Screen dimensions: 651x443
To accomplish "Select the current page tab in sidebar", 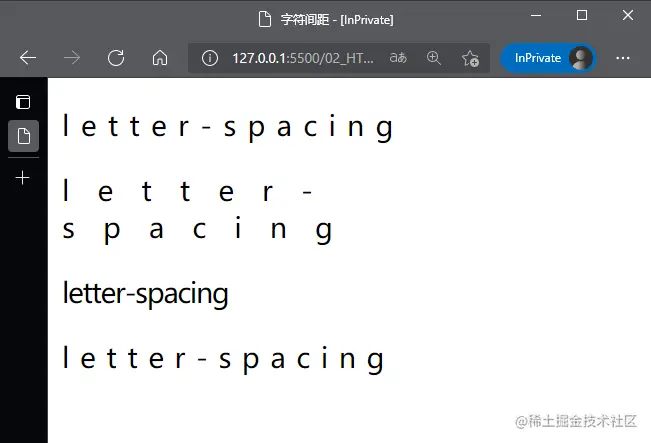I will [23, 136].
